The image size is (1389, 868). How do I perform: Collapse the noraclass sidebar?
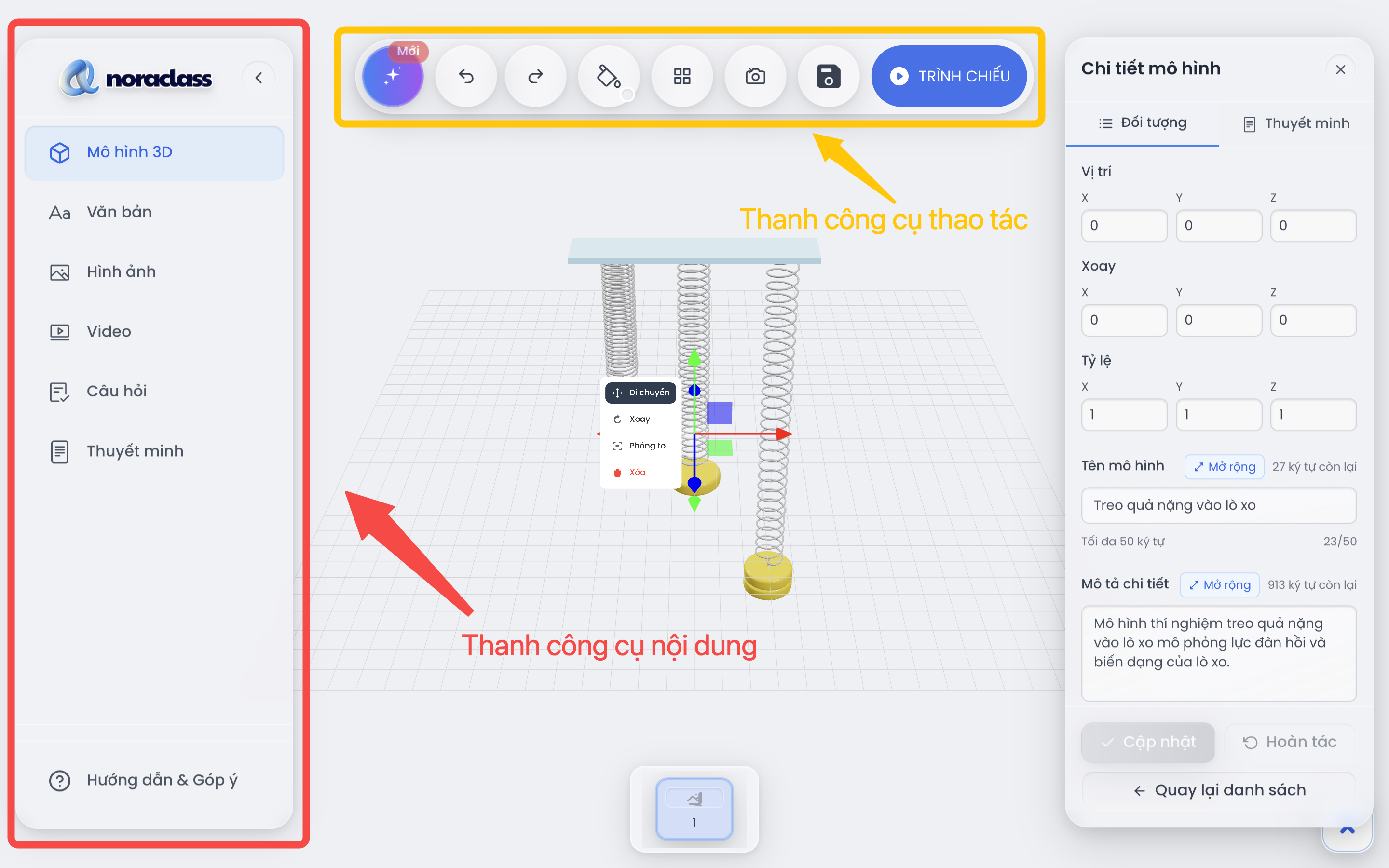[x=259, y=78]
